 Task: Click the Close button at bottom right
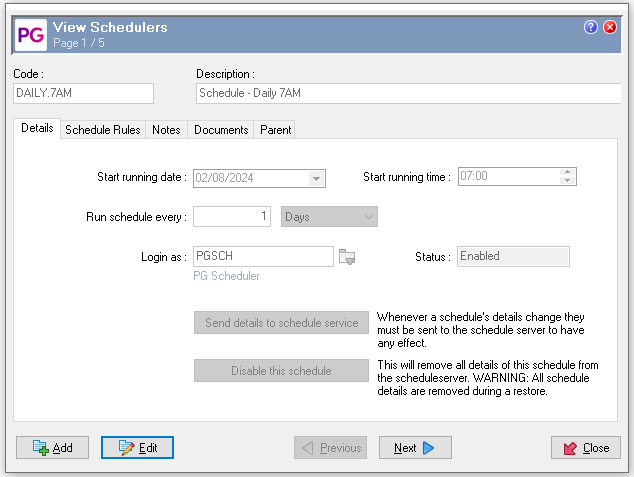(586, 448)
